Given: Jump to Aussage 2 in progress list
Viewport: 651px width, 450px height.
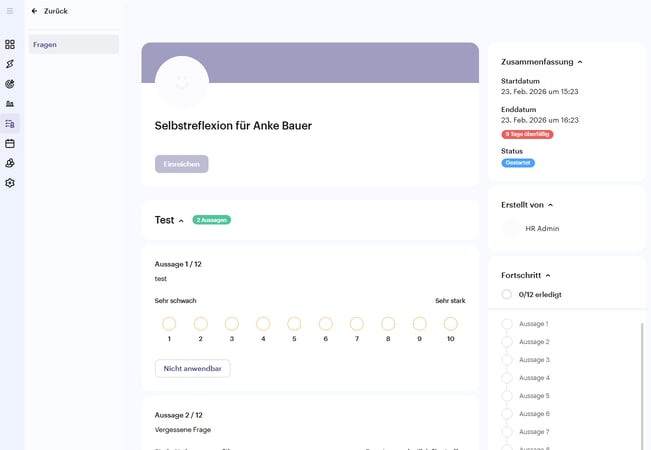Looking at the screenshot, I should pyautogui.click(x=534, y=342).
